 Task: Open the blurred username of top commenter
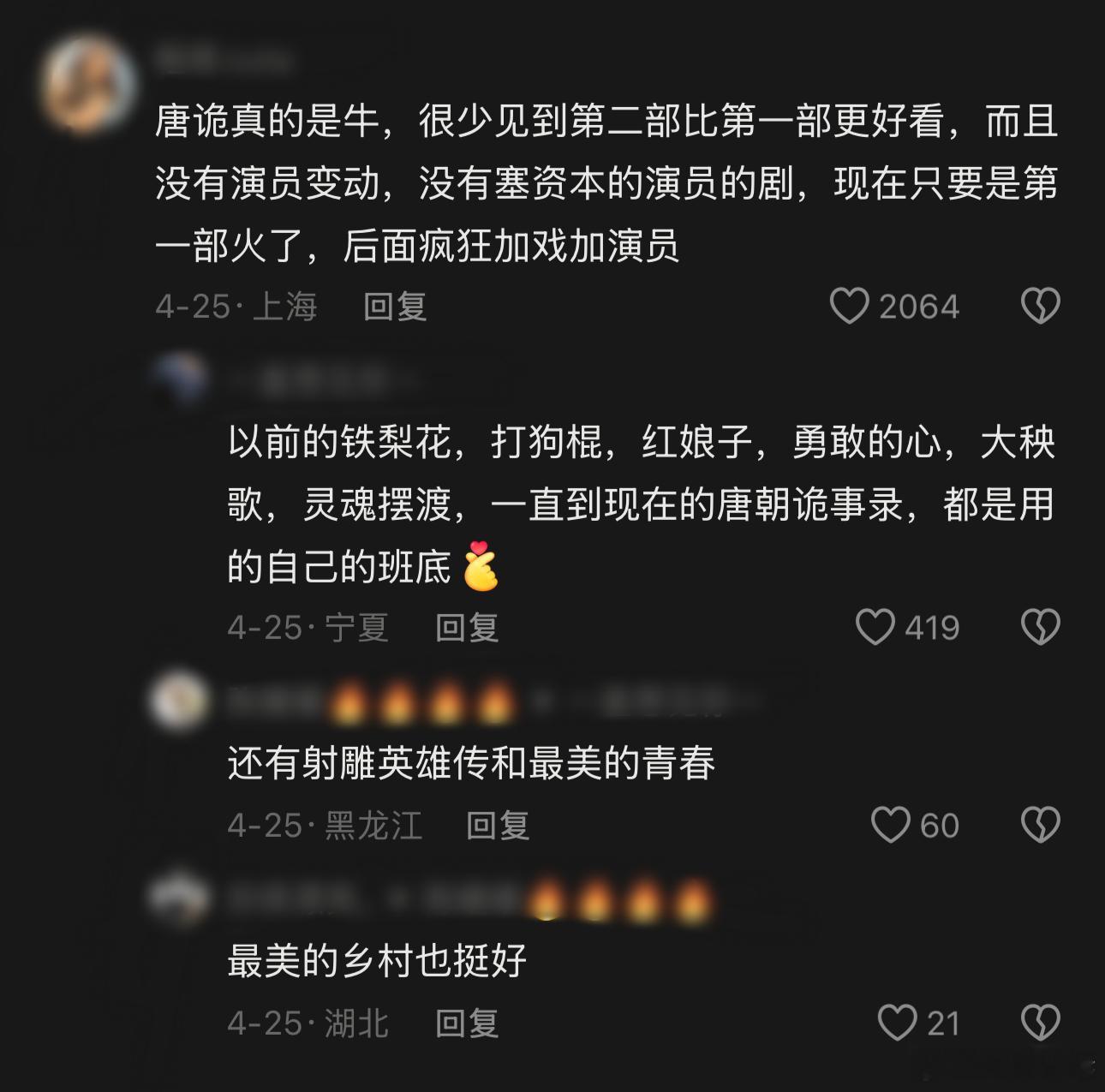(224, 60)
